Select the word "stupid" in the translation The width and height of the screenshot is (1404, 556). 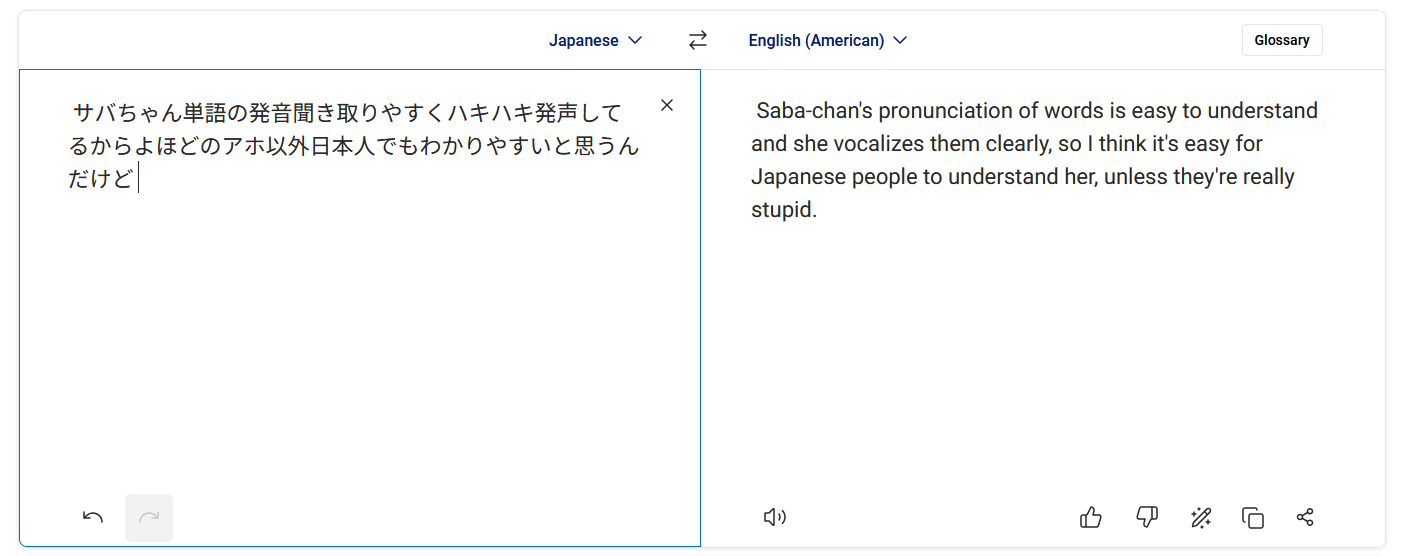pyautogui.click(x=782, y=211)
